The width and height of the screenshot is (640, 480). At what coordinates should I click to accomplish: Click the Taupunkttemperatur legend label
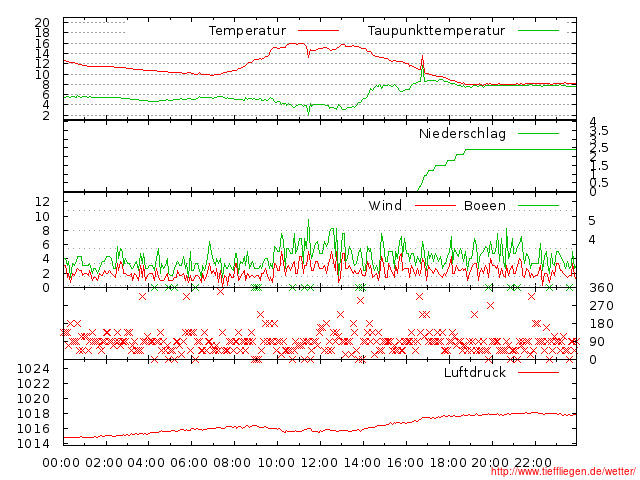[x=436, y=31]
